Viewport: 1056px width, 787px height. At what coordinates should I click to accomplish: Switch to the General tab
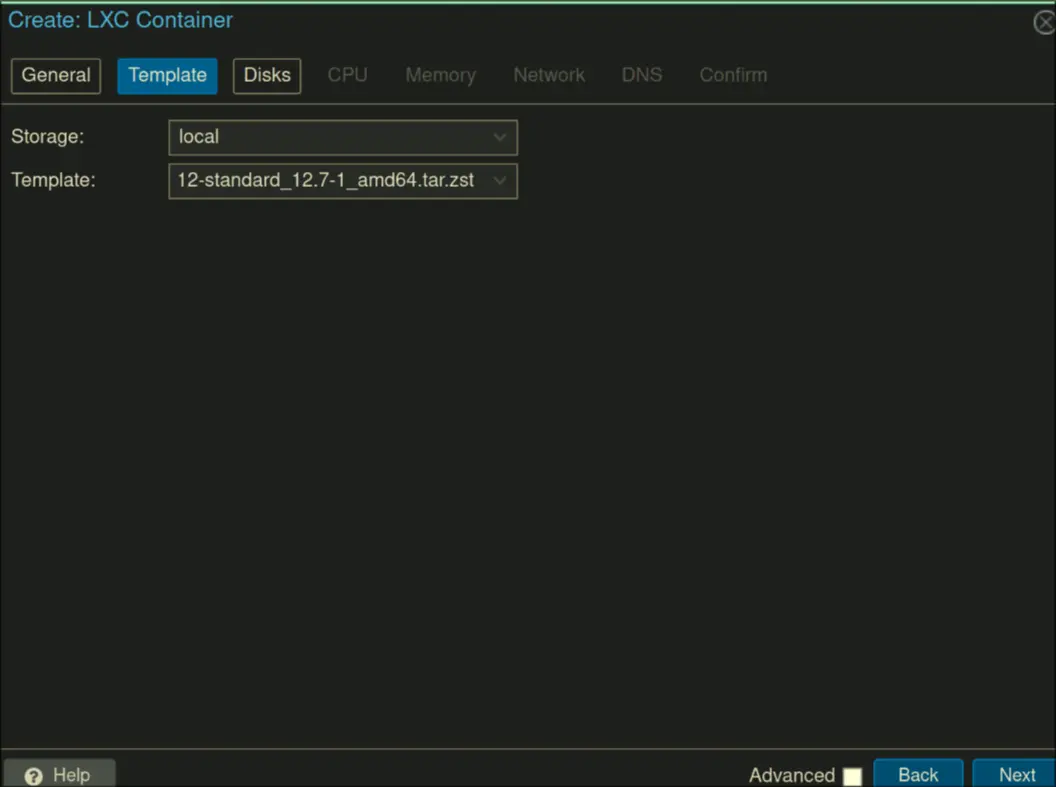(x=56, y=75)
